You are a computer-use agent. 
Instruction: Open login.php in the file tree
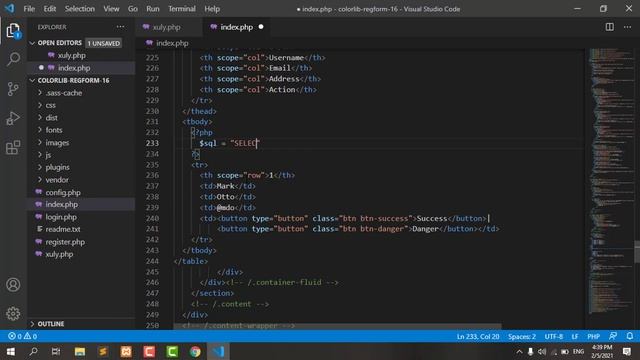pyautogui.click(x=82, y=217)
